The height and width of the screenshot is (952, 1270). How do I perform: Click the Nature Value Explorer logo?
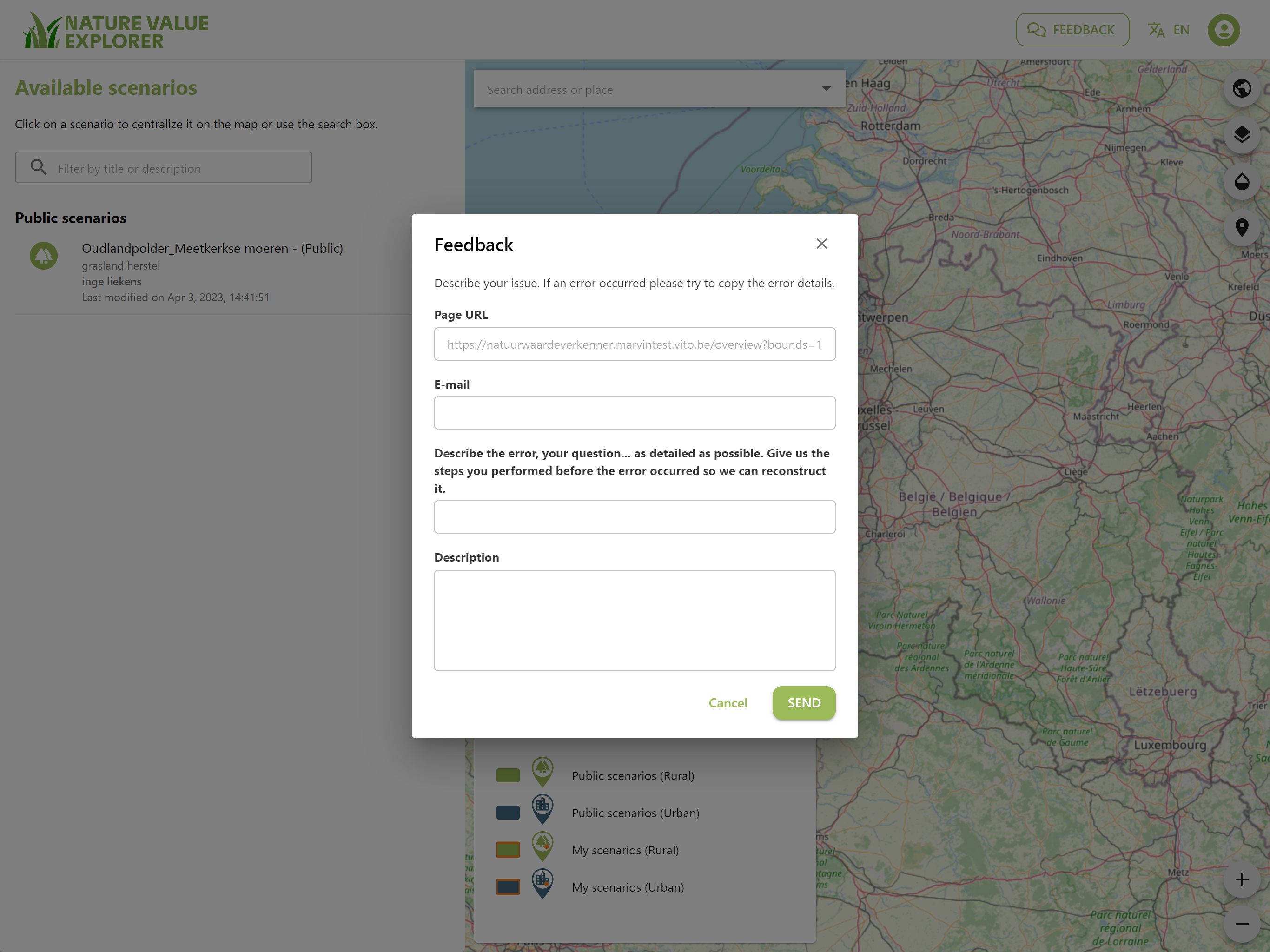[115, 31]
